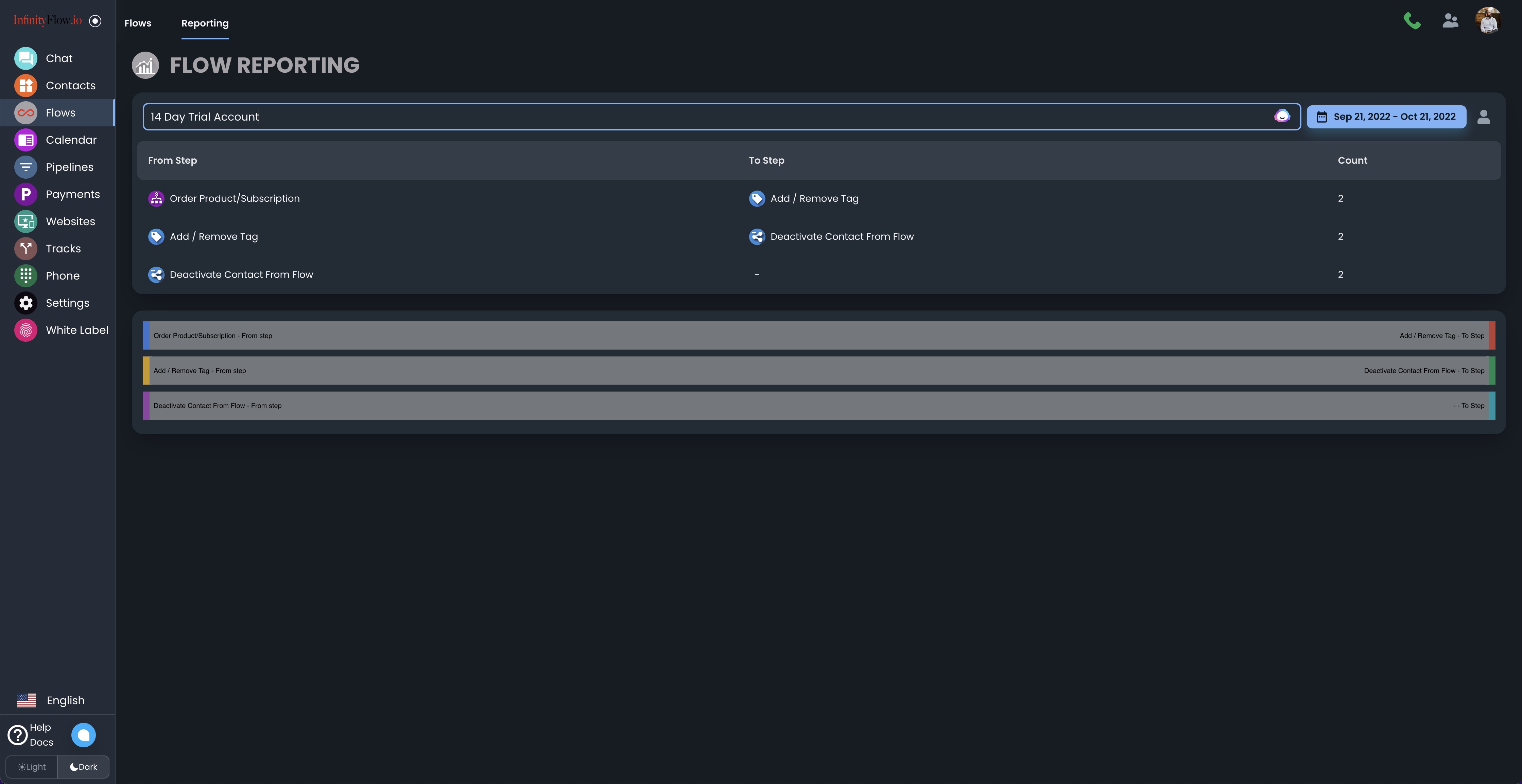1522x784 pixels.
Task: Toggle sidebar pin radio next to logo
Action: 95,21
